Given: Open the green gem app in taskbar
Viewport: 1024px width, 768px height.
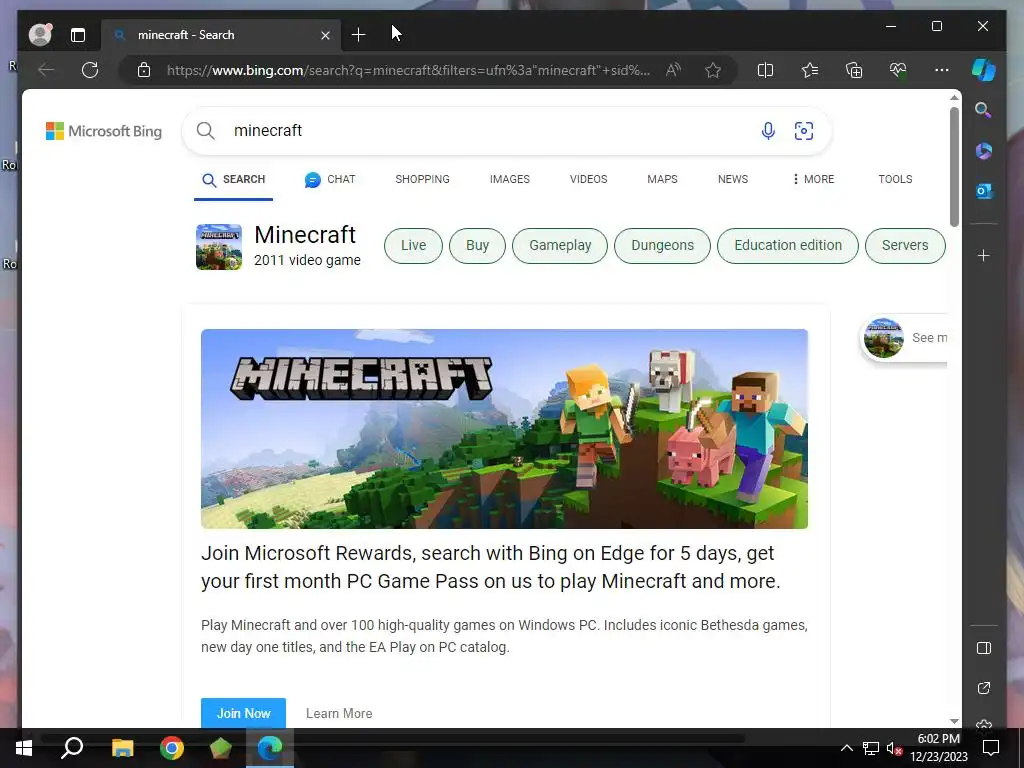Looking at the screenshot, I should pyautogui.click(x=221, y=748).
